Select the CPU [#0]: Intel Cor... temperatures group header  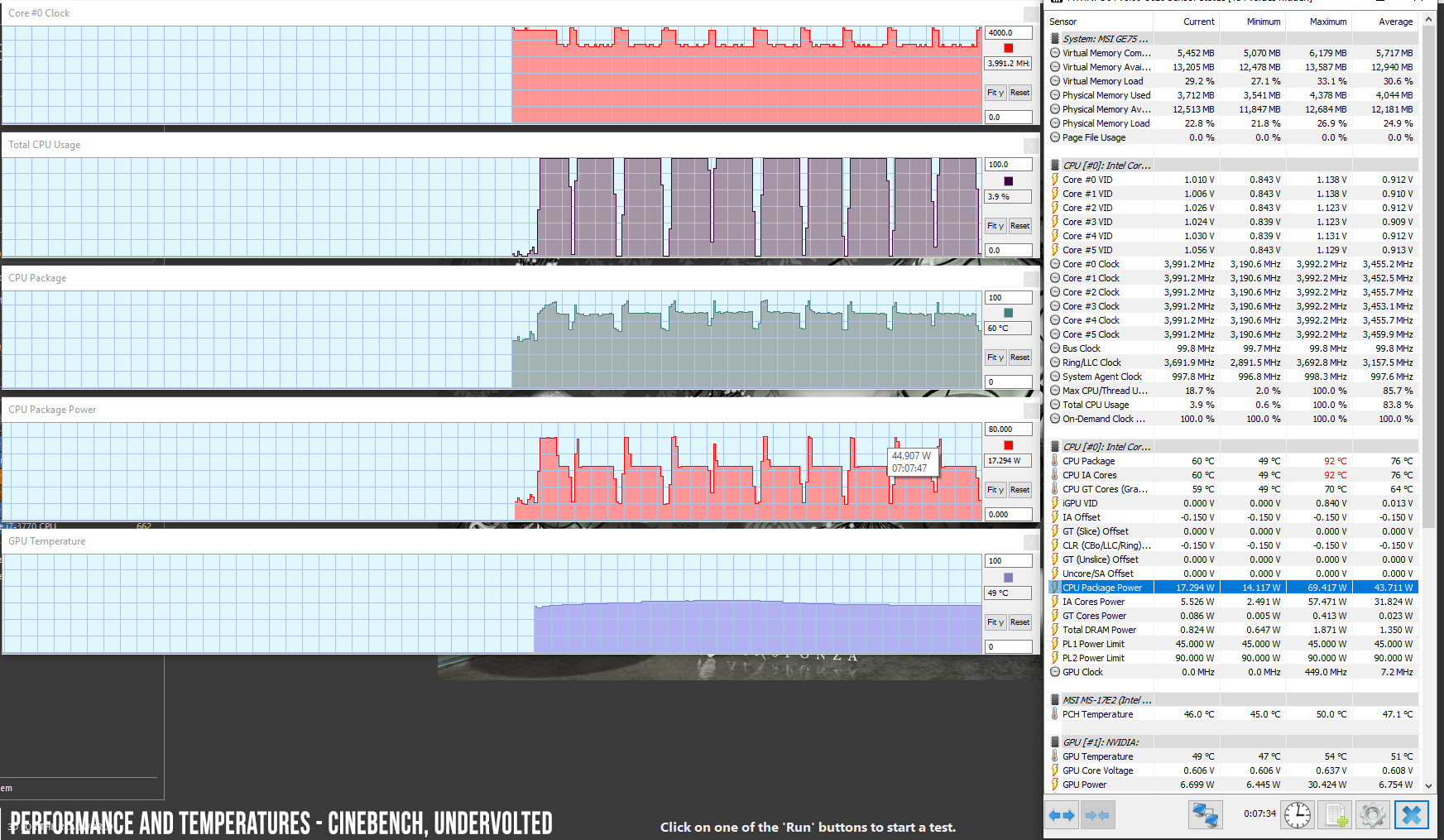point(1233,447)
